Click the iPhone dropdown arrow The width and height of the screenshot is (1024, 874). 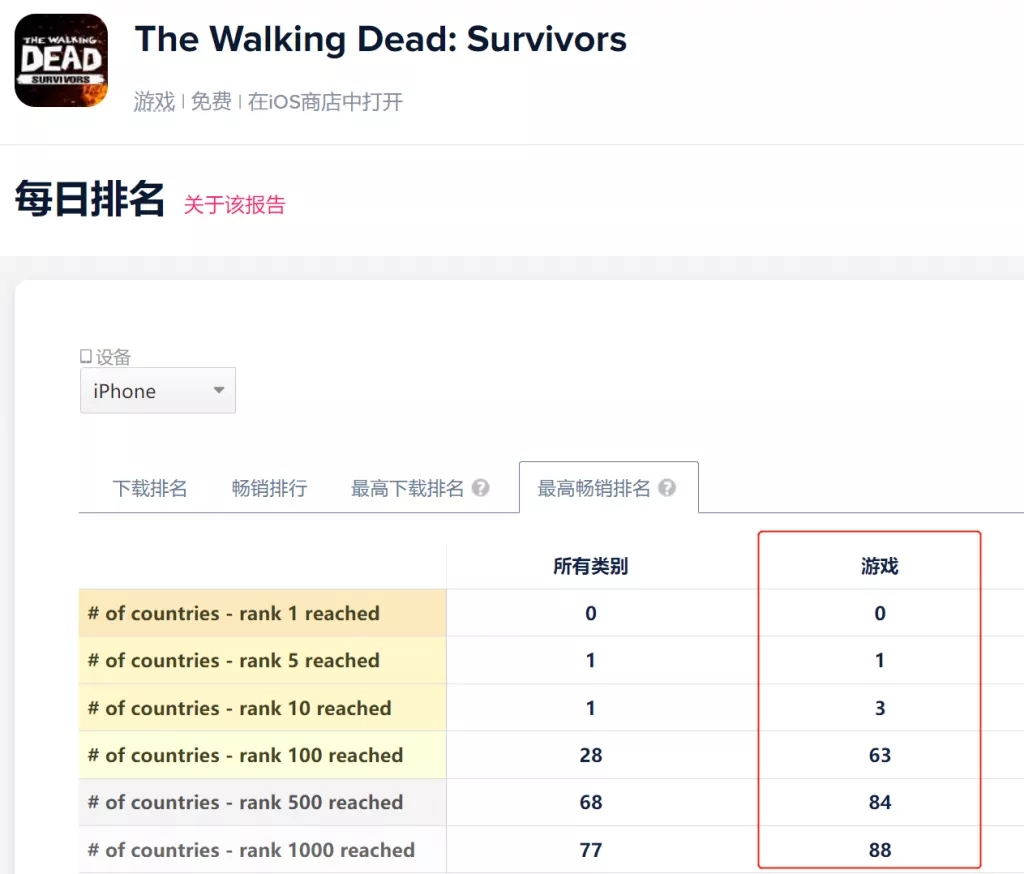[x=218, y=391]
